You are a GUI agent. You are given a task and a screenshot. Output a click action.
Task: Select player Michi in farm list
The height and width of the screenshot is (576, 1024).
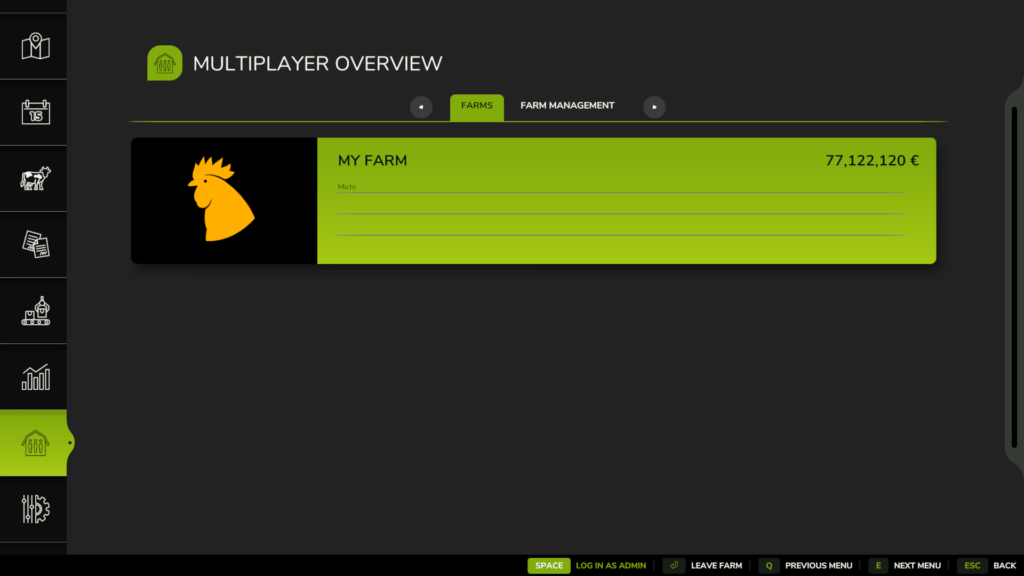click(x=346, y=187)
